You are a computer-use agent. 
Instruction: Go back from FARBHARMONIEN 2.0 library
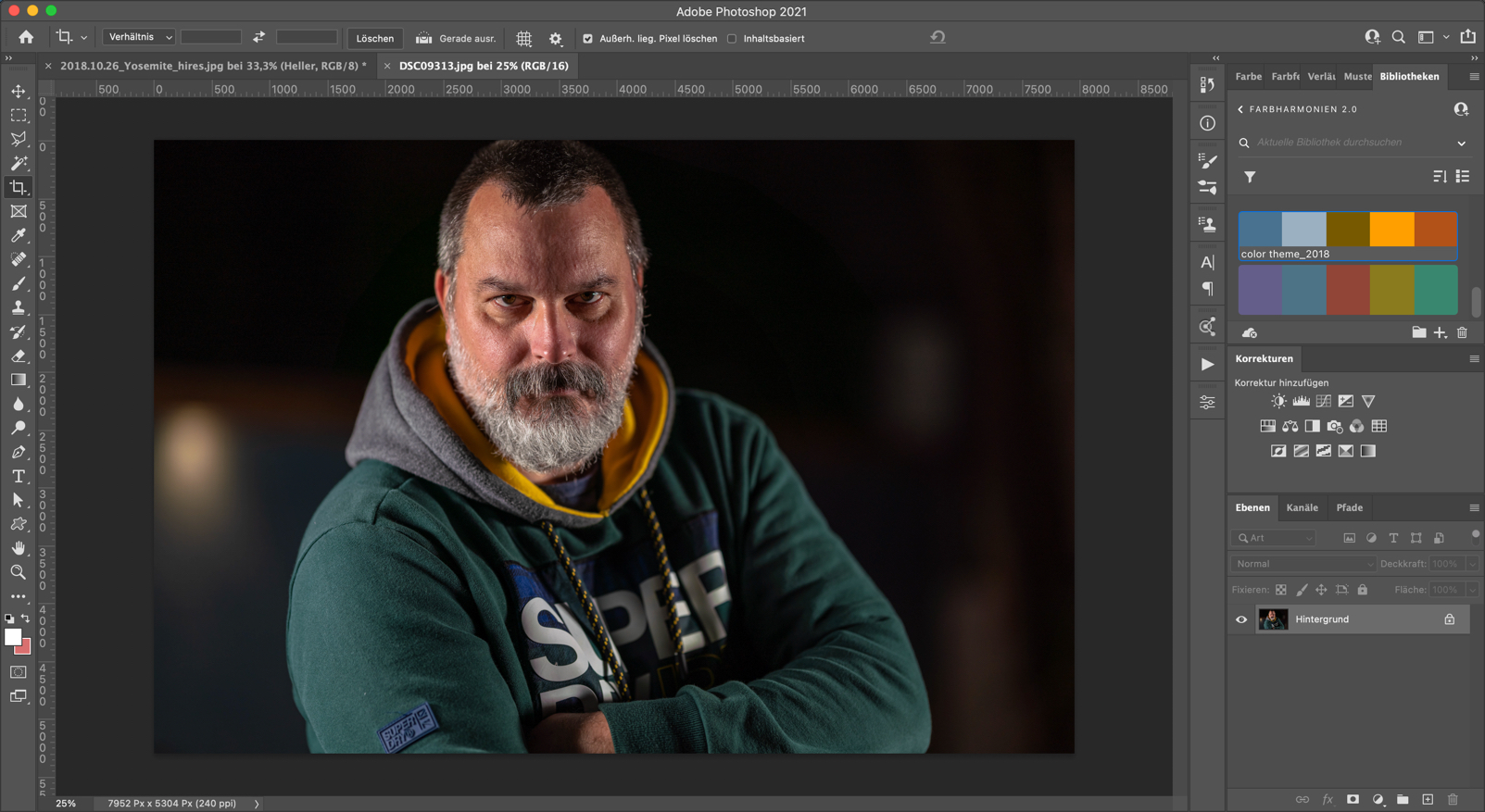(x=1240, y=109)
